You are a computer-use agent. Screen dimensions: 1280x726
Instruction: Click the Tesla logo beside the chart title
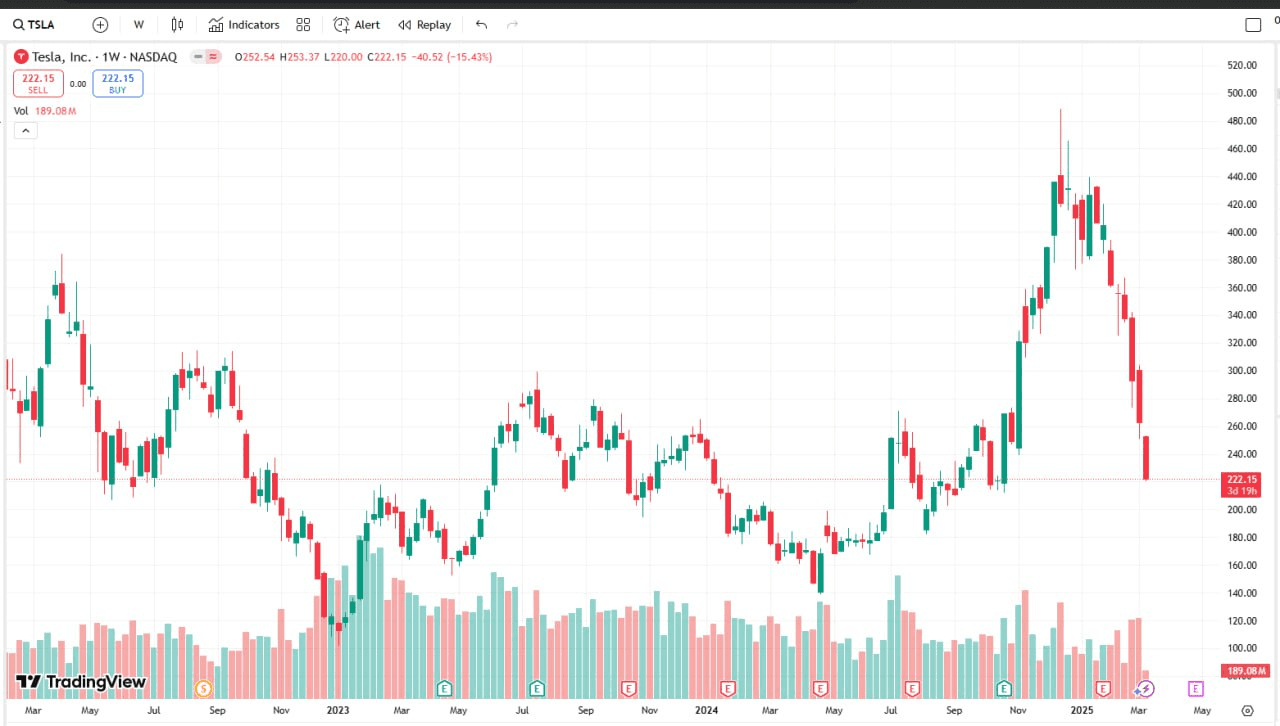[21, 57]
